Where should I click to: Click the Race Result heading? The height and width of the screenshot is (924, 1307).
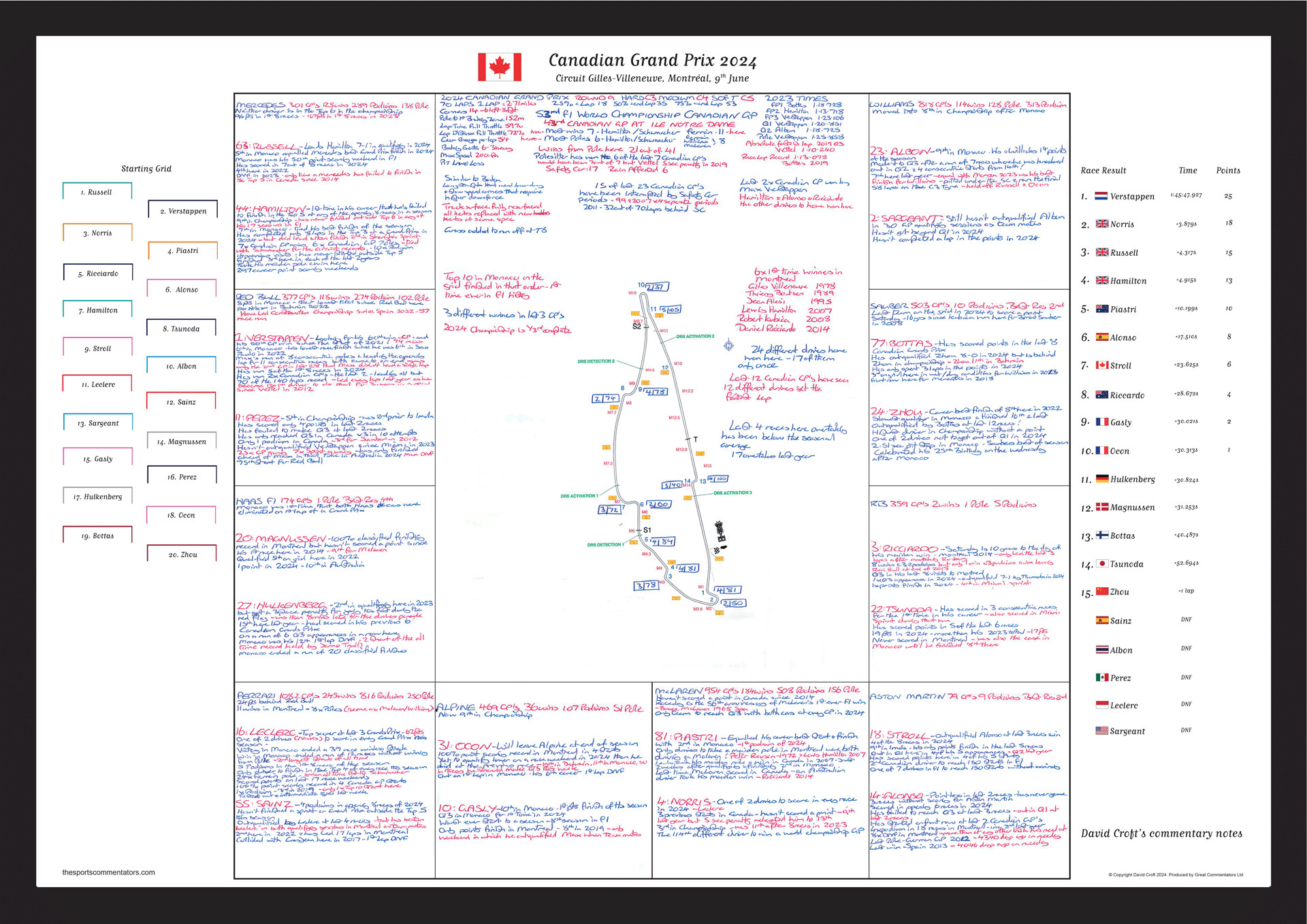click(x=1103, y=171)
